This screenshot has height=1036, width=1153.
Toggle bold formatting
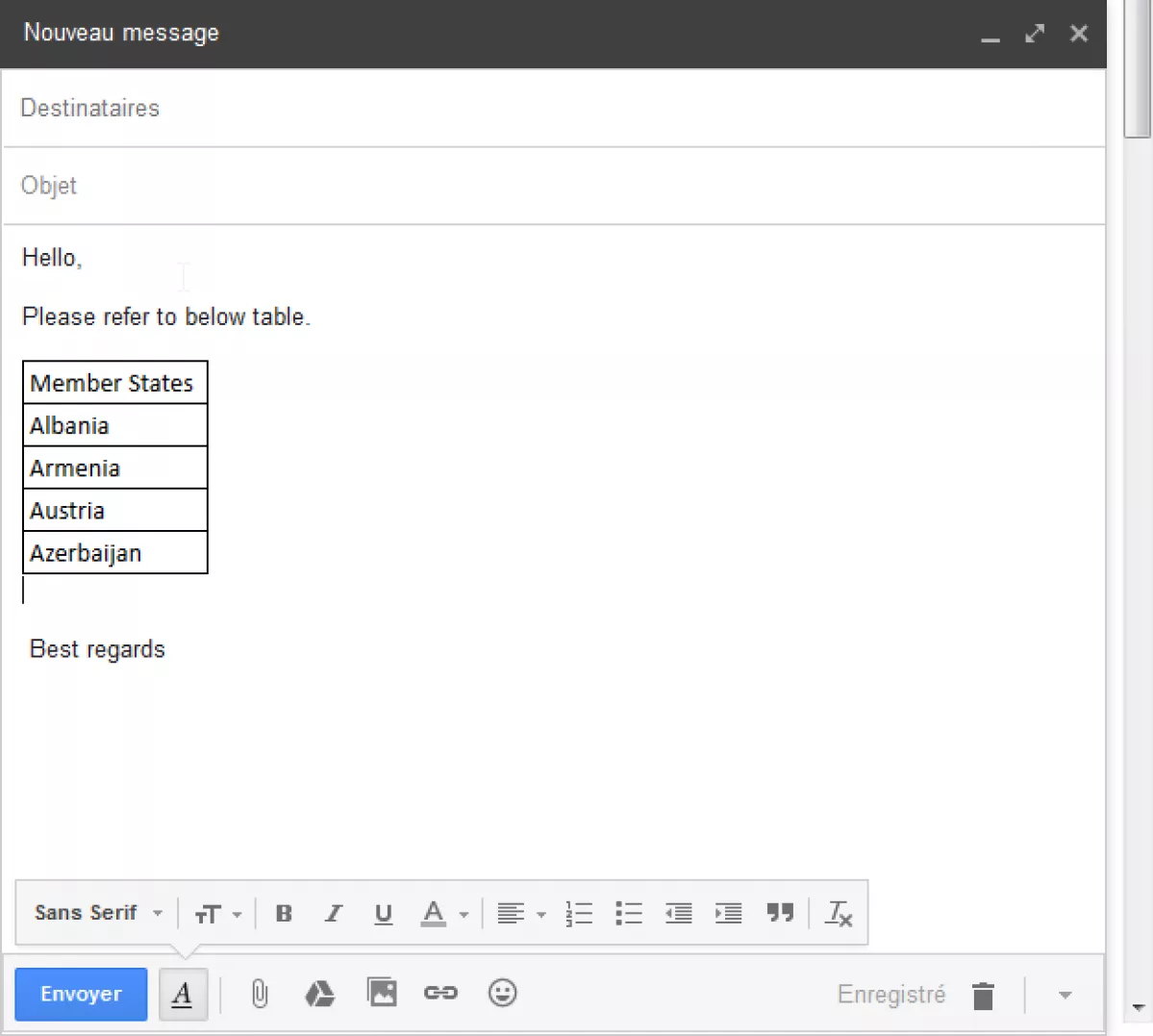click(284, 913)
